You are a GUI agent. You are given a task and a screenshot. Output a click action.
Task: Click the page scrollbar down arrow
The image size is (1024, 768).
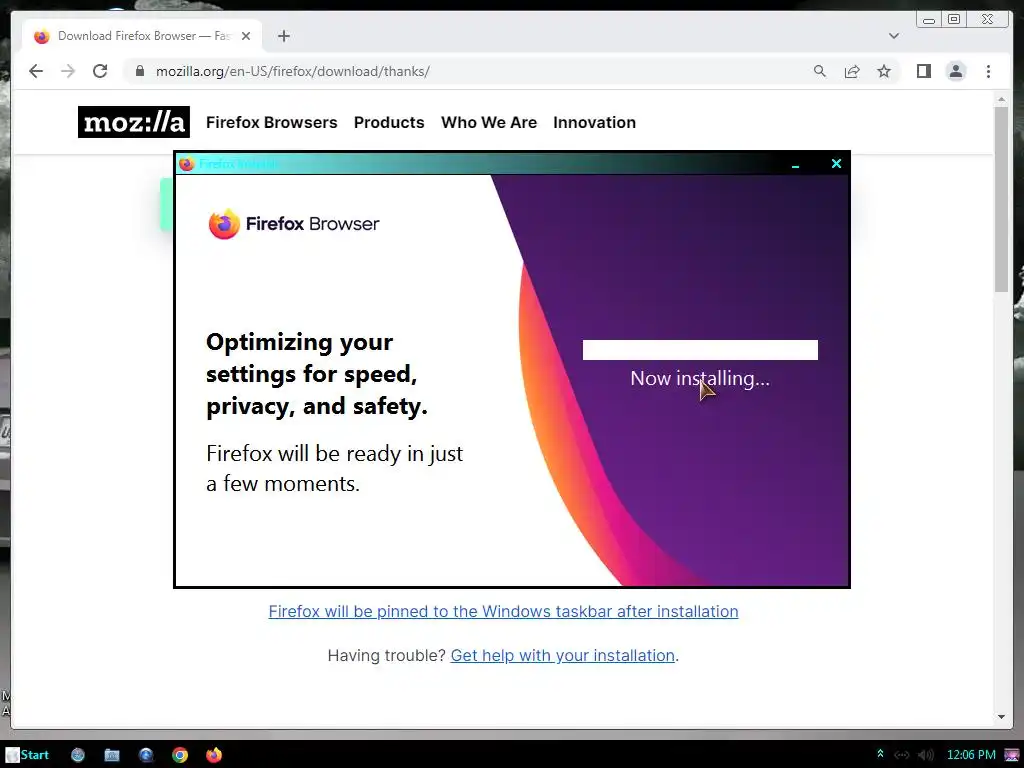click(x=1001, y=716)
